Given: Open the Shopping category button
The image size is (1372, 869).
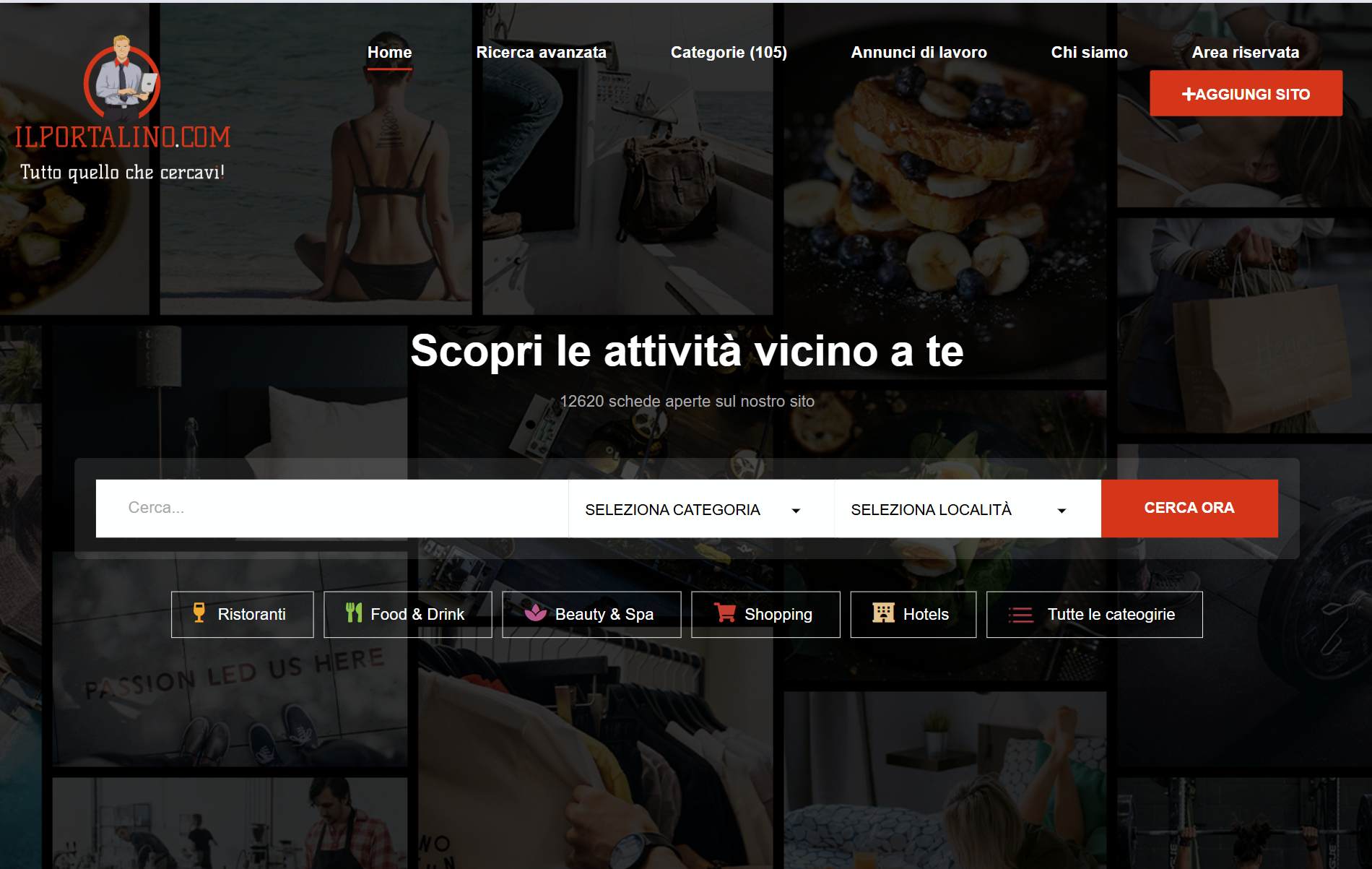Looking at the screenshot, I should pyautogui.click(x=765, y=614).
